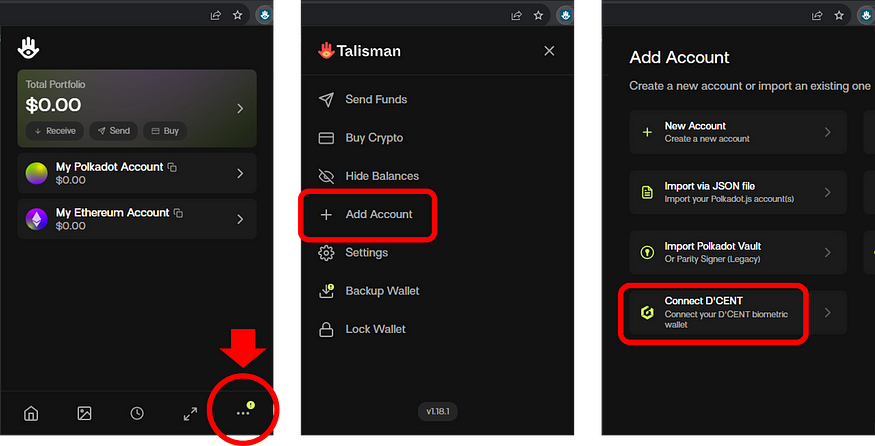Click the gear Settings icon
This screenshot has height=446, width=875.
tap(326, 253)
